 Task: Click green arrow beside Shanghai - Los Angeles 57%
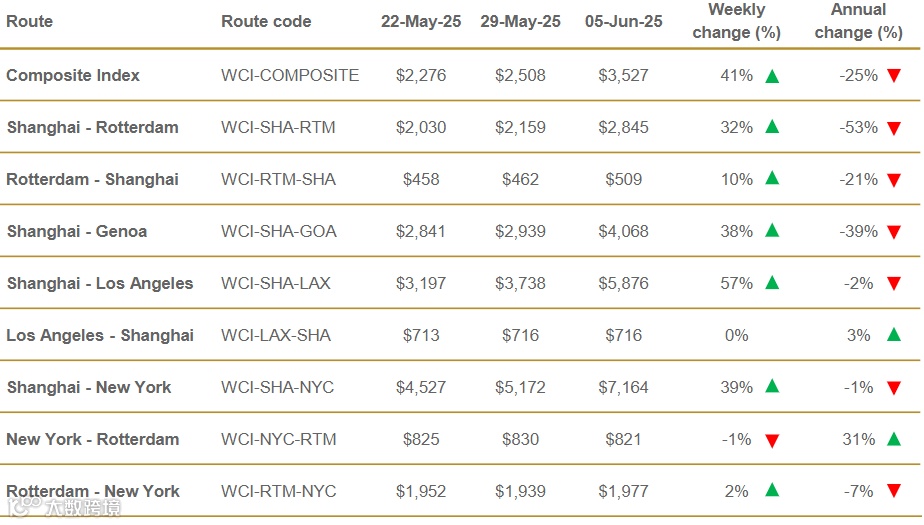pos(771,284)
